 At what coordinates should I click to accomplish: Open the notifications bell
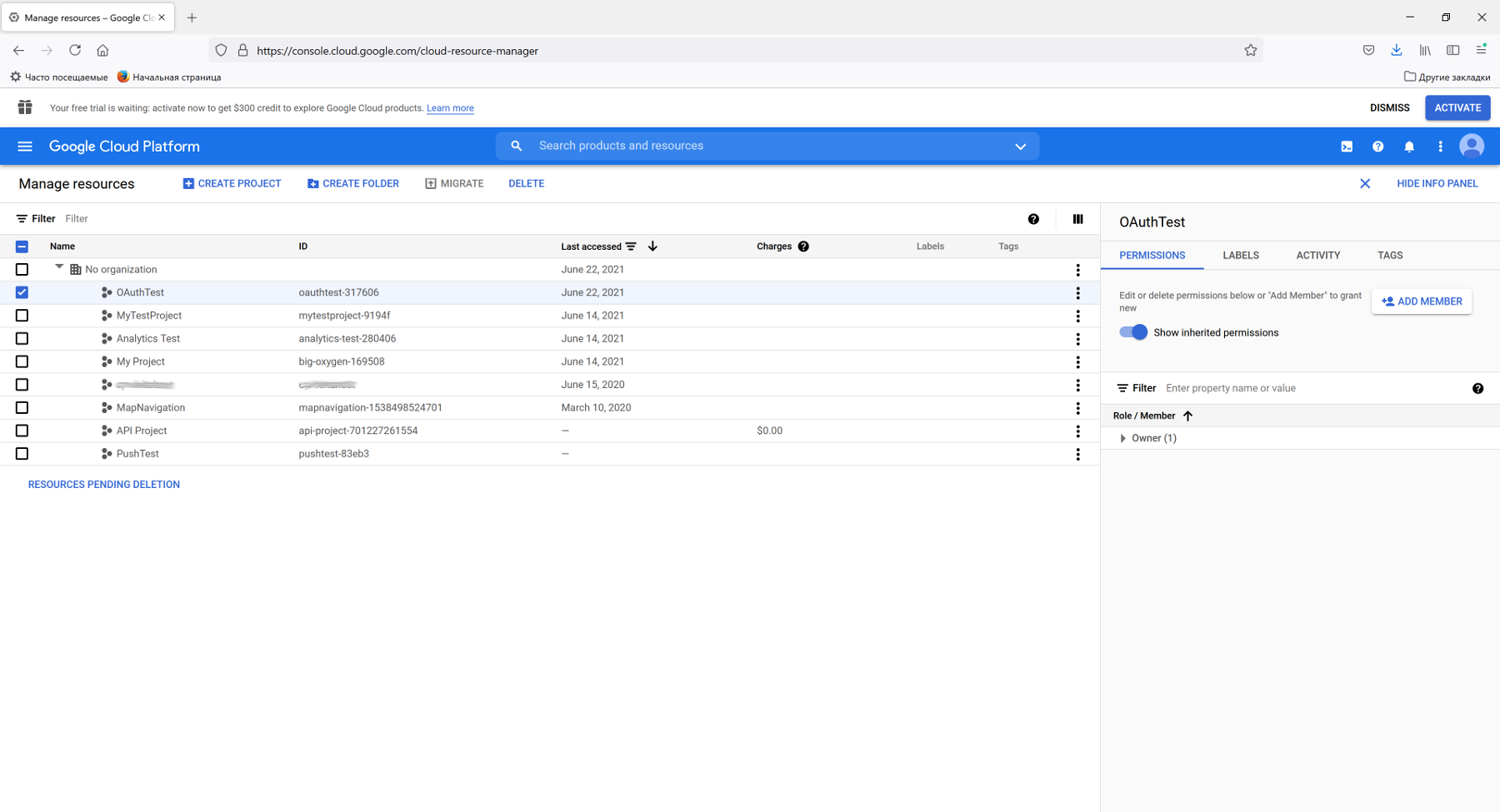tap(1409, 147)
